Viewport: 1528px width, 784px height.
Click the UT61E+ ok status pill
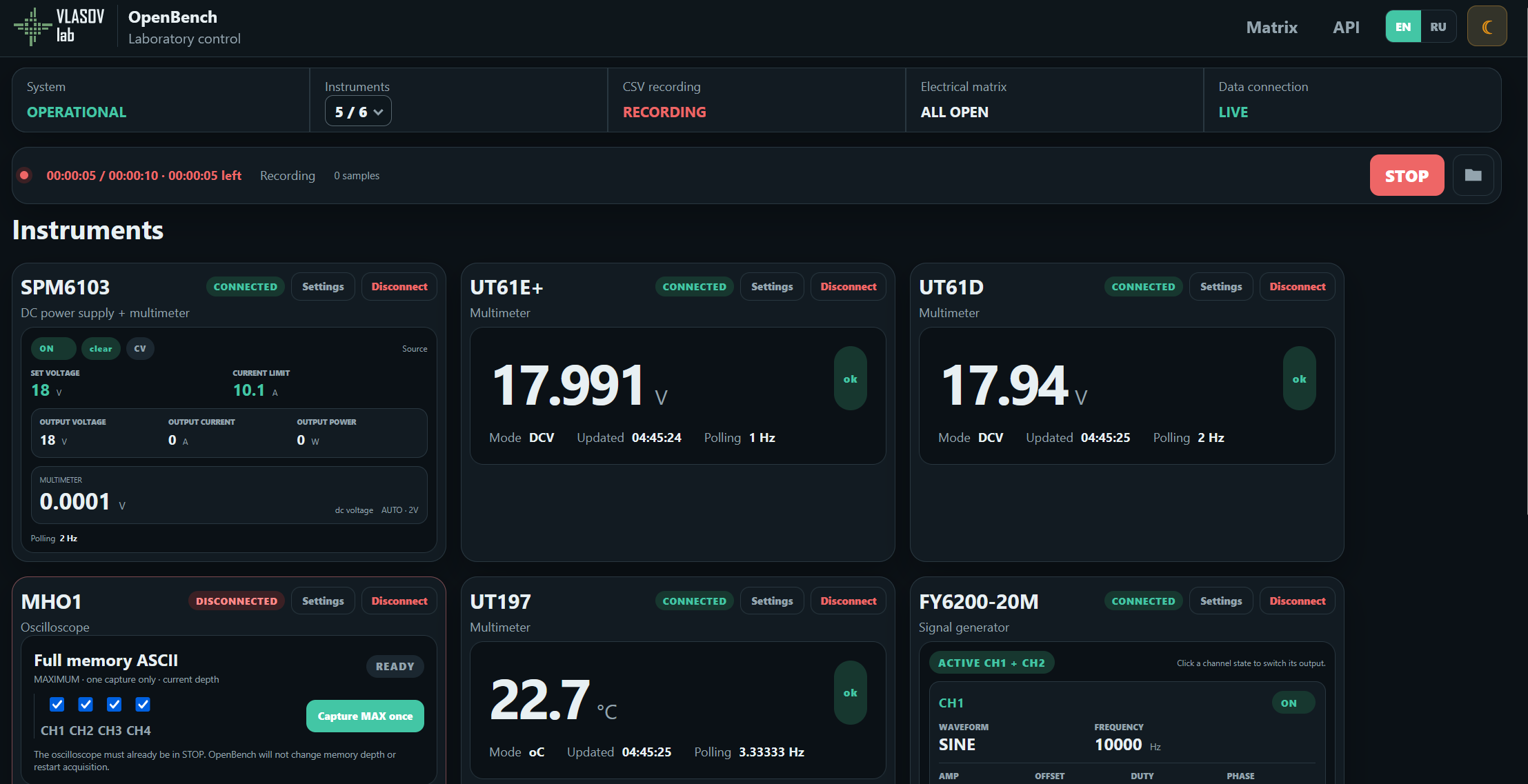pos(850,379)
